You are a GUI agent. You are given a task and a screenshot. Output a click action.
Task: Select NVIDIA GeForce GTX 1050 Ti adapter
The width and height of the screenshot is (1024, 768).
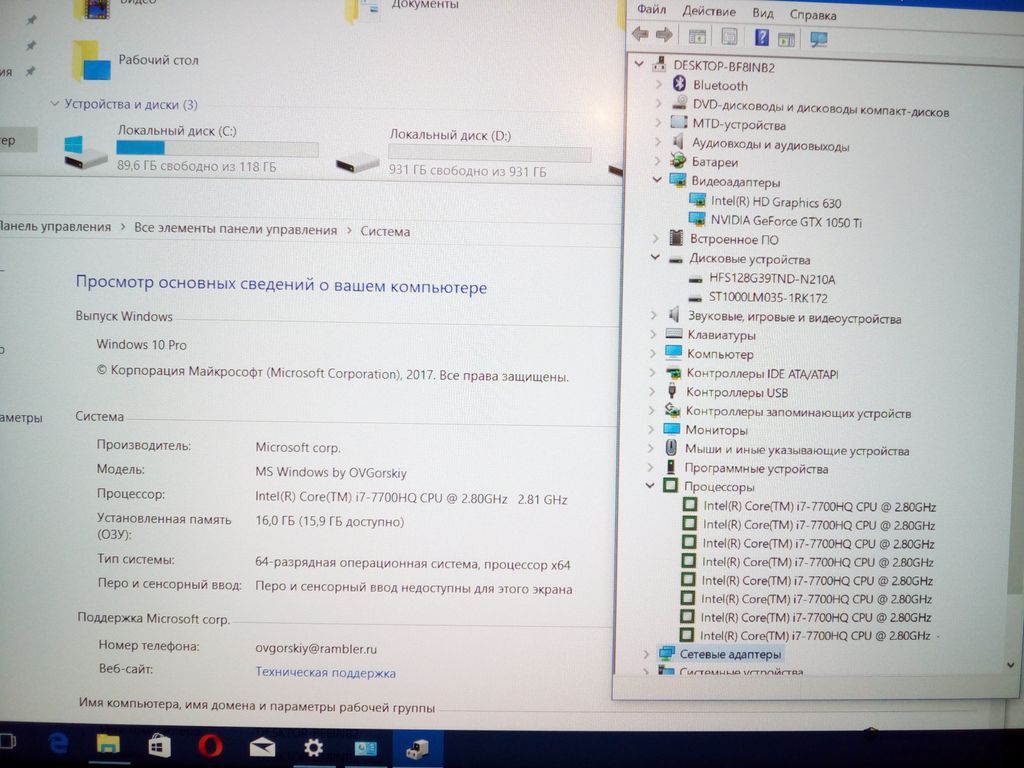coord(785,220)
